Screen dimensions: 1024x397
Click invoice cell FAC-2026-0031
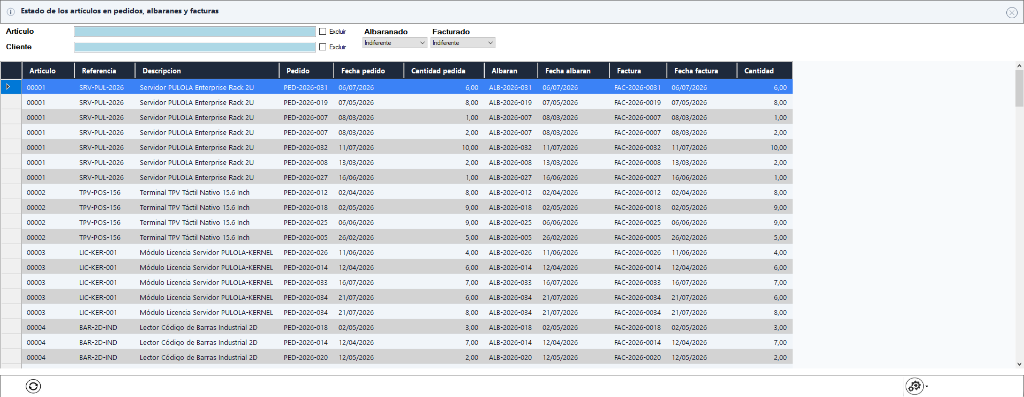tap(638, 87)
